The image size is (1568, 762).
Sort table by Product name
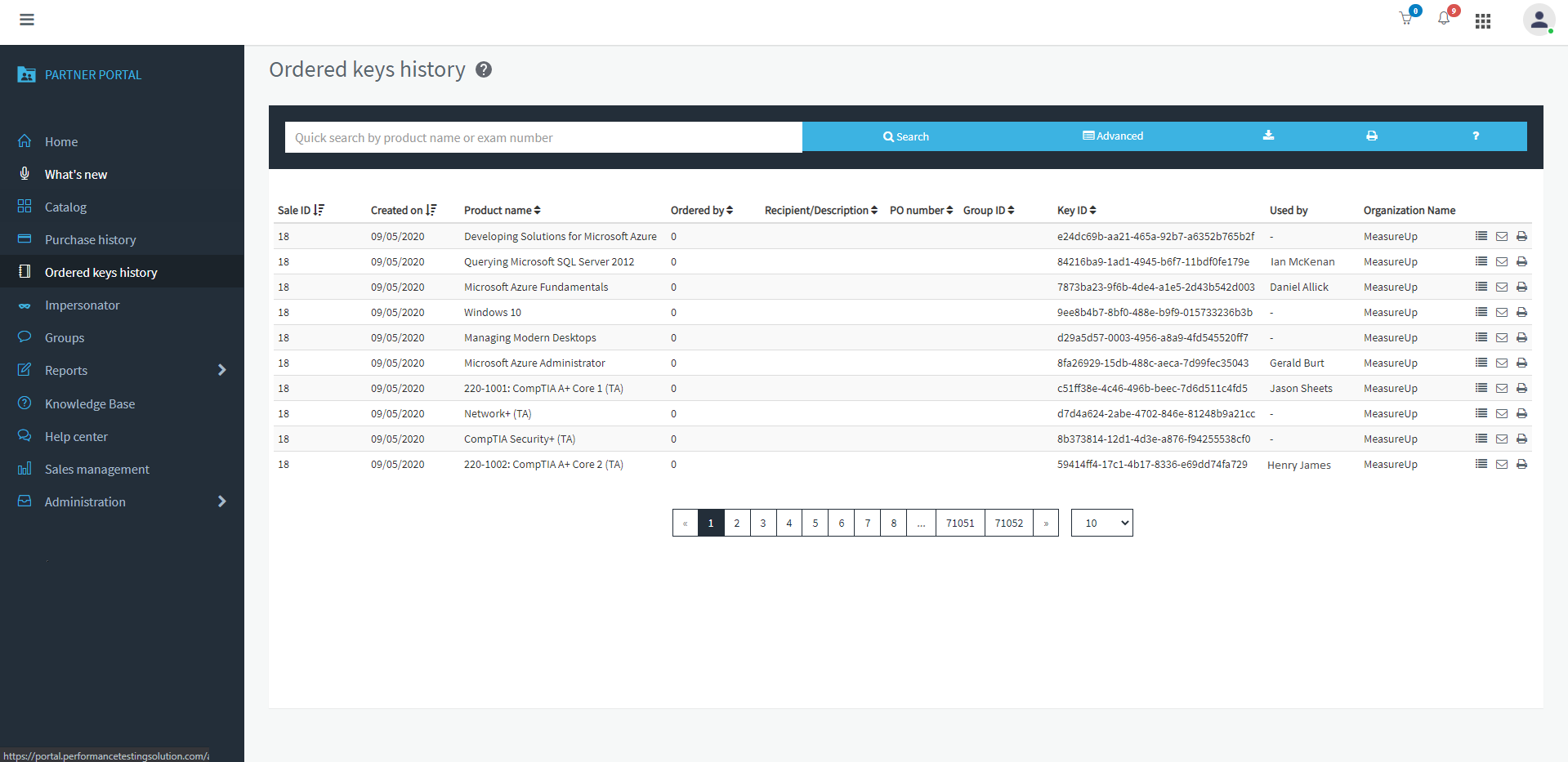(x=503, y=210)
